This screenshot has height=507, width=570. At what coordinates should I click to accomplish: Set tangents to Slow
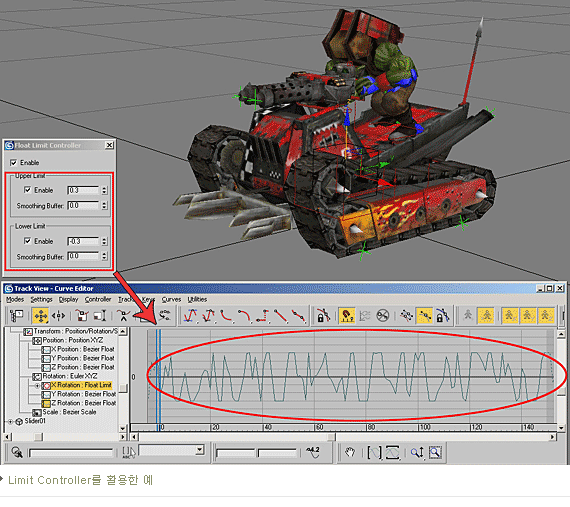click(244, 315)
